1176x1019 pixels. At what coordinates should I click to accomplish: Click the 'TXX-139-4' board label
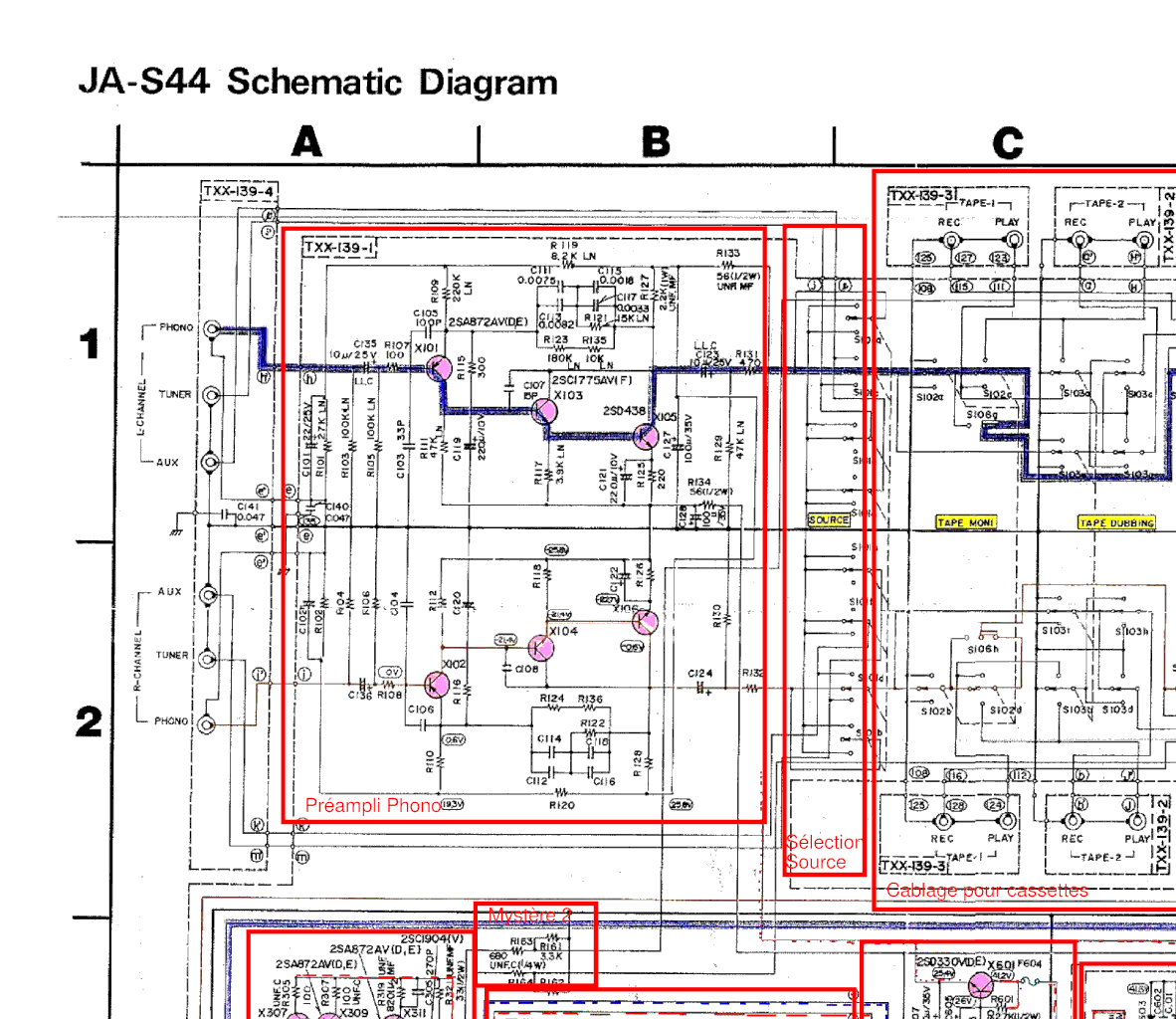[x=239, y=191]
